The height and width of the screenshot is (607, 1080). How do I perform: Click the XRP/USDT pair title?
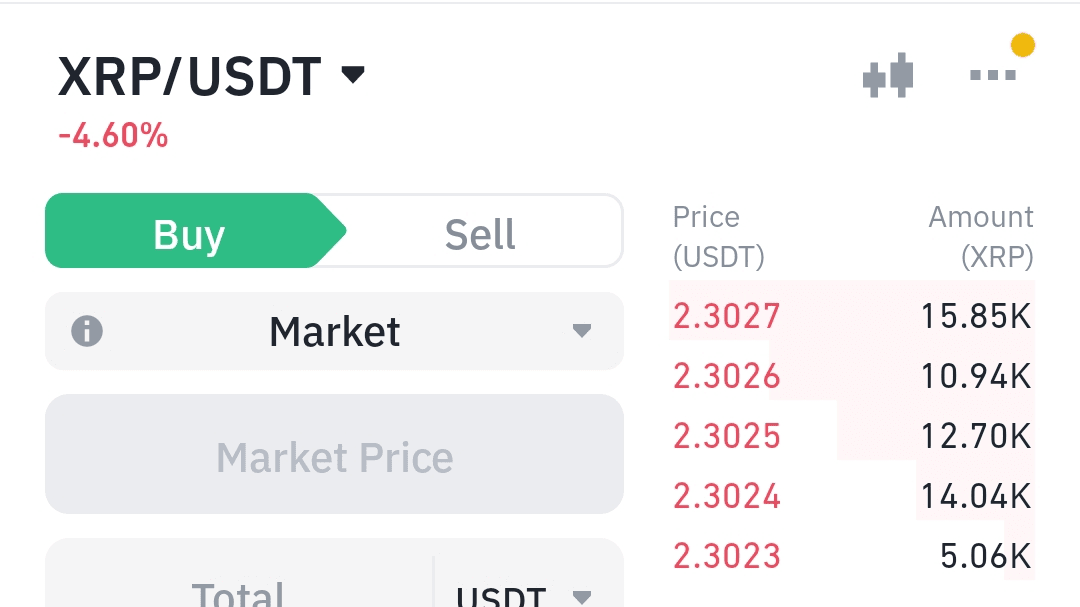coord(190,77)
